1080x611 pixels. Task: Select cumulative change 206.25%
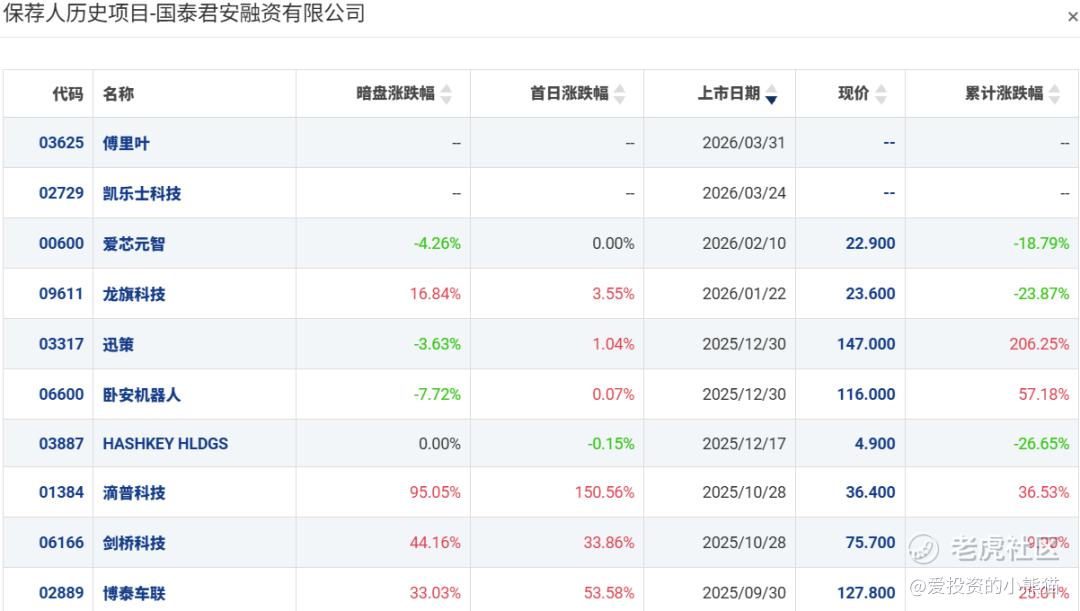1039,344
